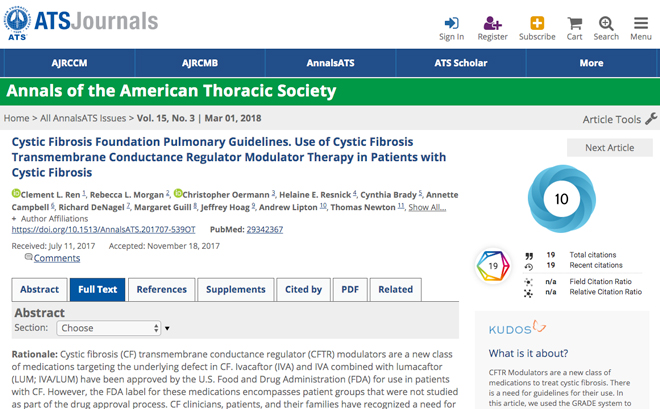
Task: Open the hamburger Menu icon
Action: click(x=641, y=23)
